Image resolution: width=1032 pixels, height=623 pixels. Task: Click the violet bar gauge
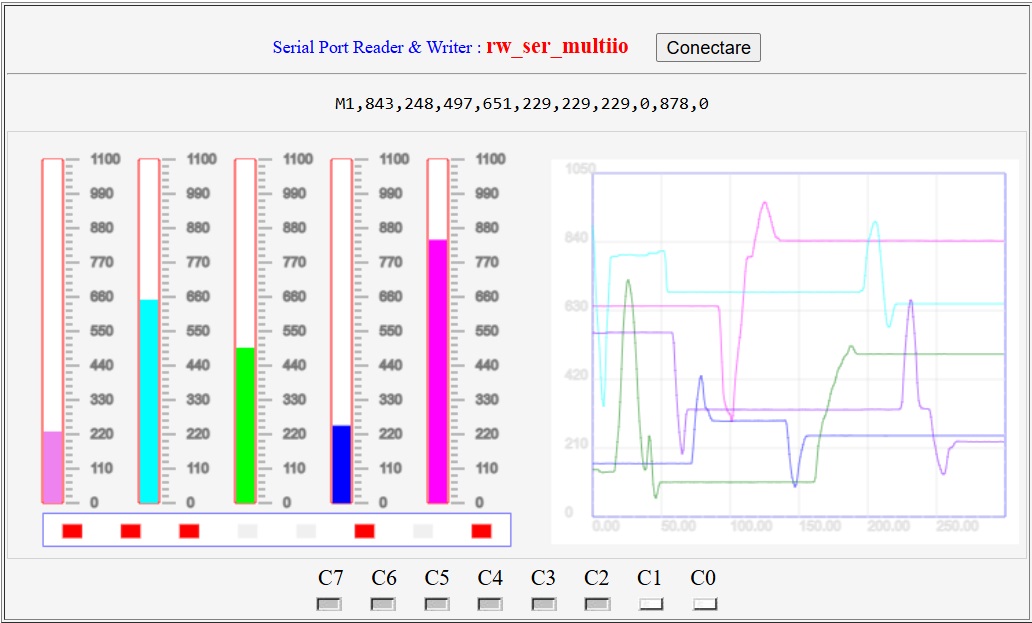point(52,331)
